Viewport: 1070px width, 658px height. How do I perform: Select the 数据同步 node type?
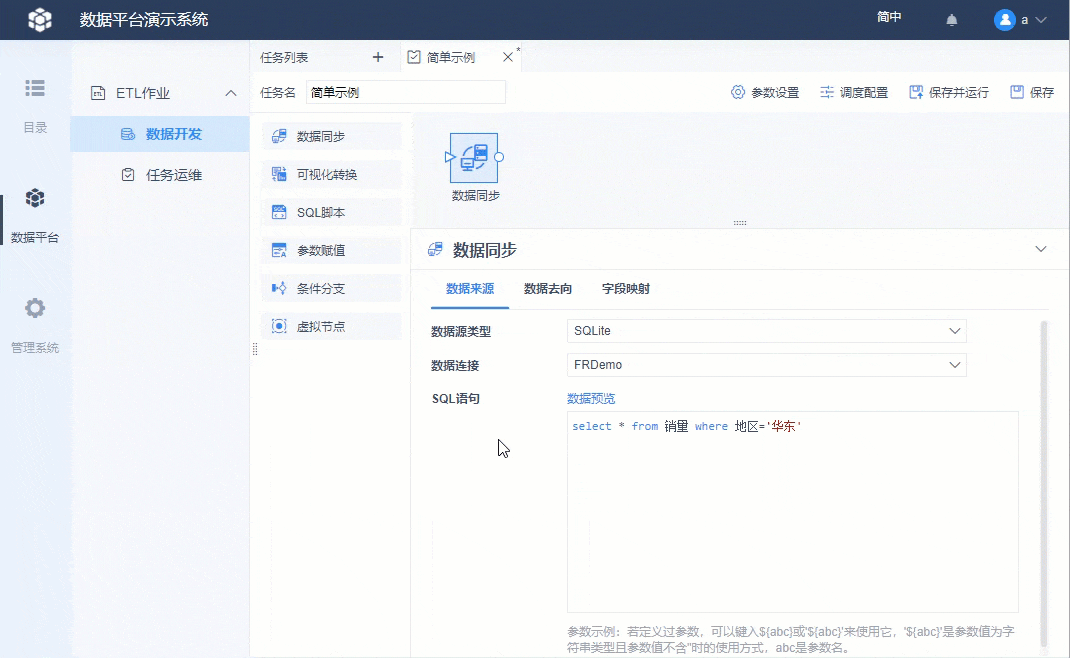pyautogui.click(x=332, y=137)
